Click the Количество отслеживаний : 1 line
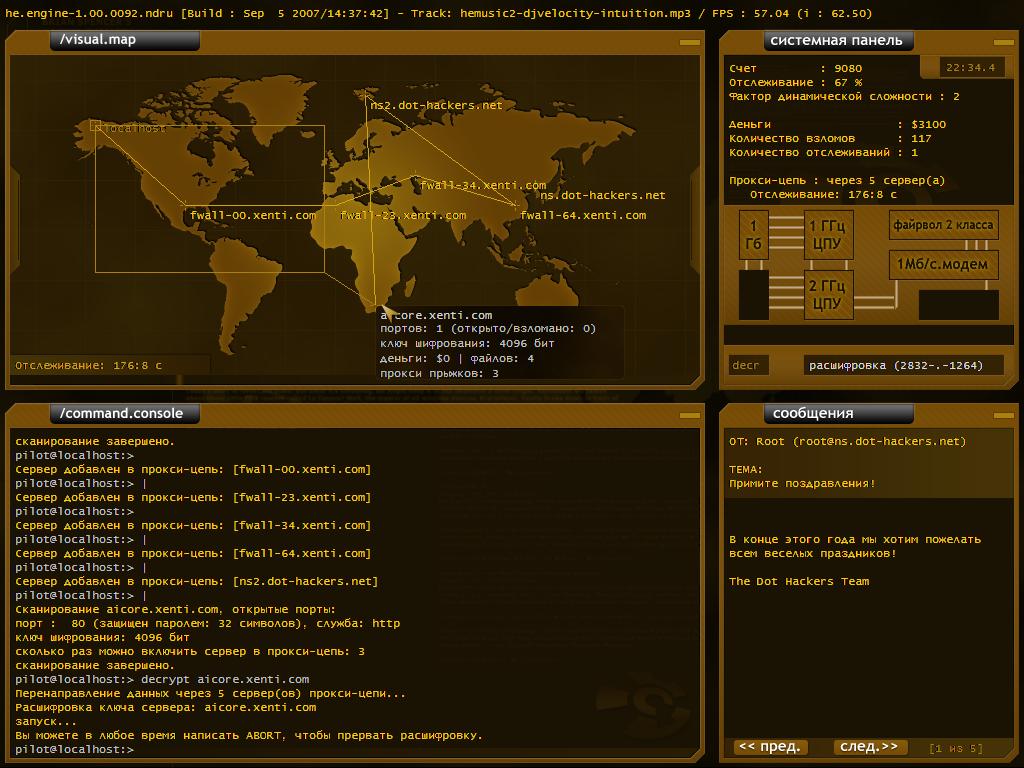1024x768 pixels. (824, 152)
